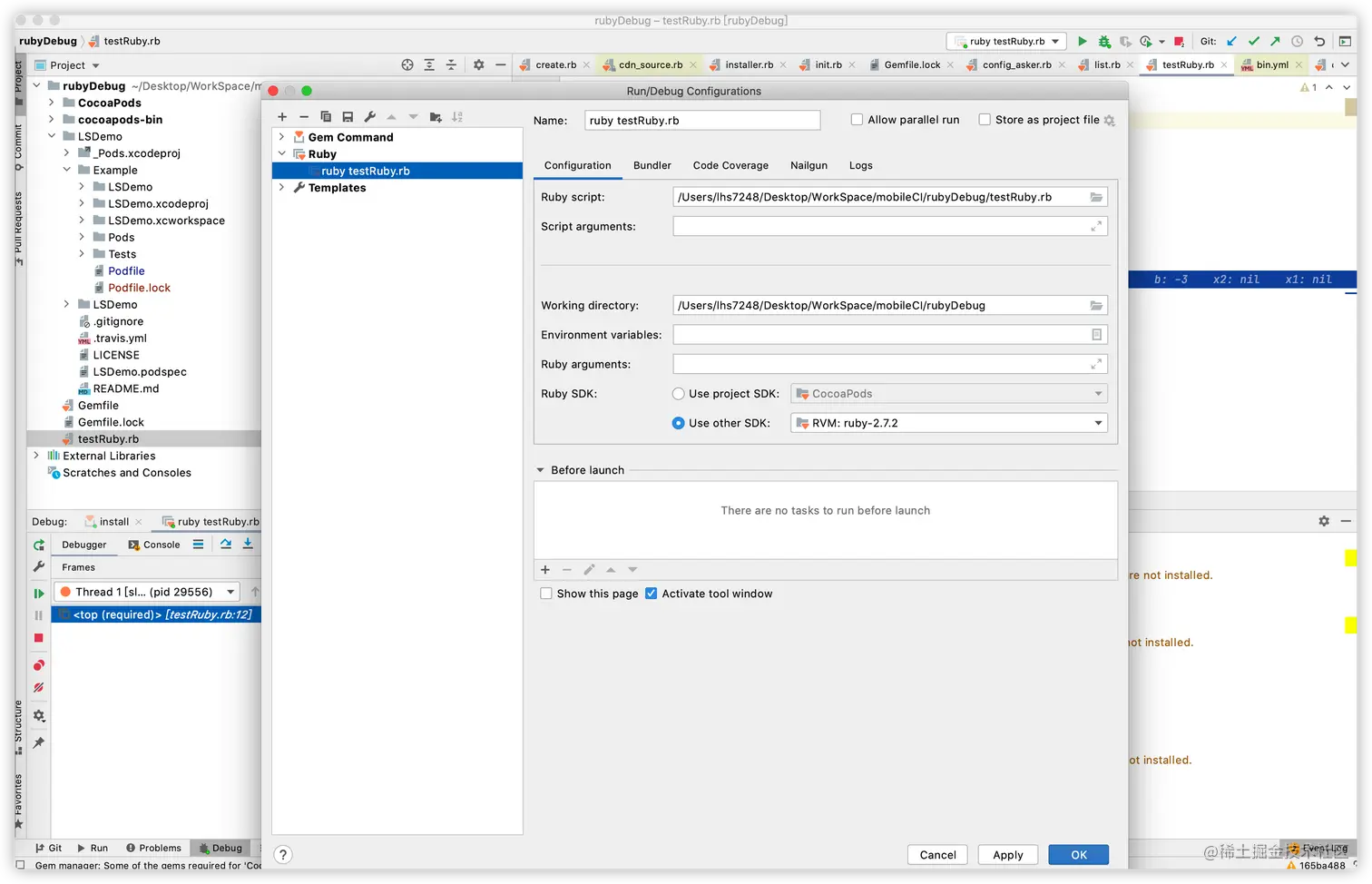Stop the running process in main toolbar
The width and height of the screenshot is (1372, 884).
point(1179,42)
